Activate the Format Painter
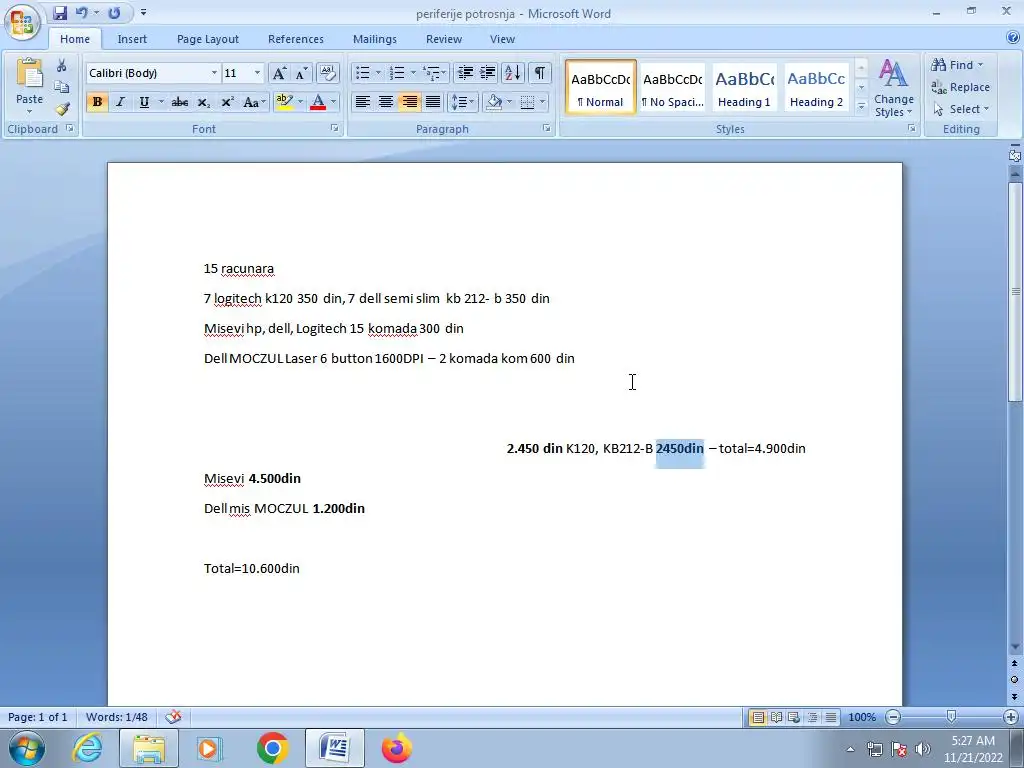Image resolution: width=1024 pixels, height=768 pixels. 61,108
